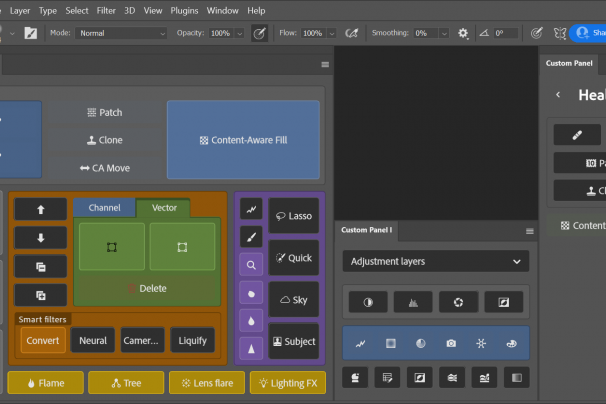
Task: Click the Smoothing 0% input field
Action: point(426,33)
